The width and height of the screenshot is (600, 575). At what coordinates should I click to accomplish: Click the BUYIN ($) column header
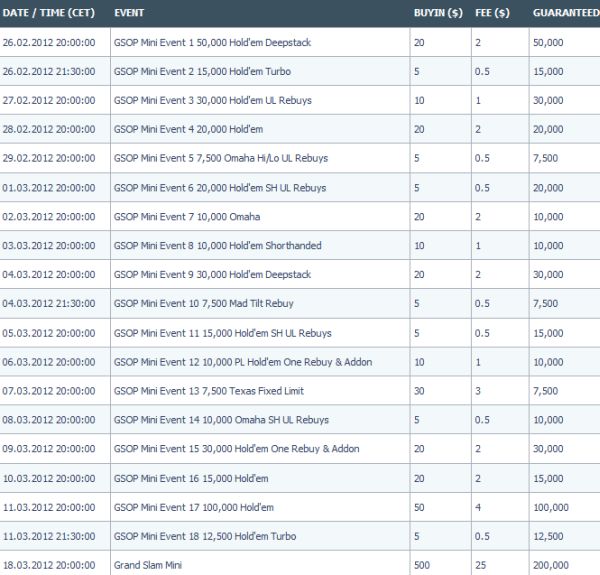pyautogui.click(x=438, y=13)
